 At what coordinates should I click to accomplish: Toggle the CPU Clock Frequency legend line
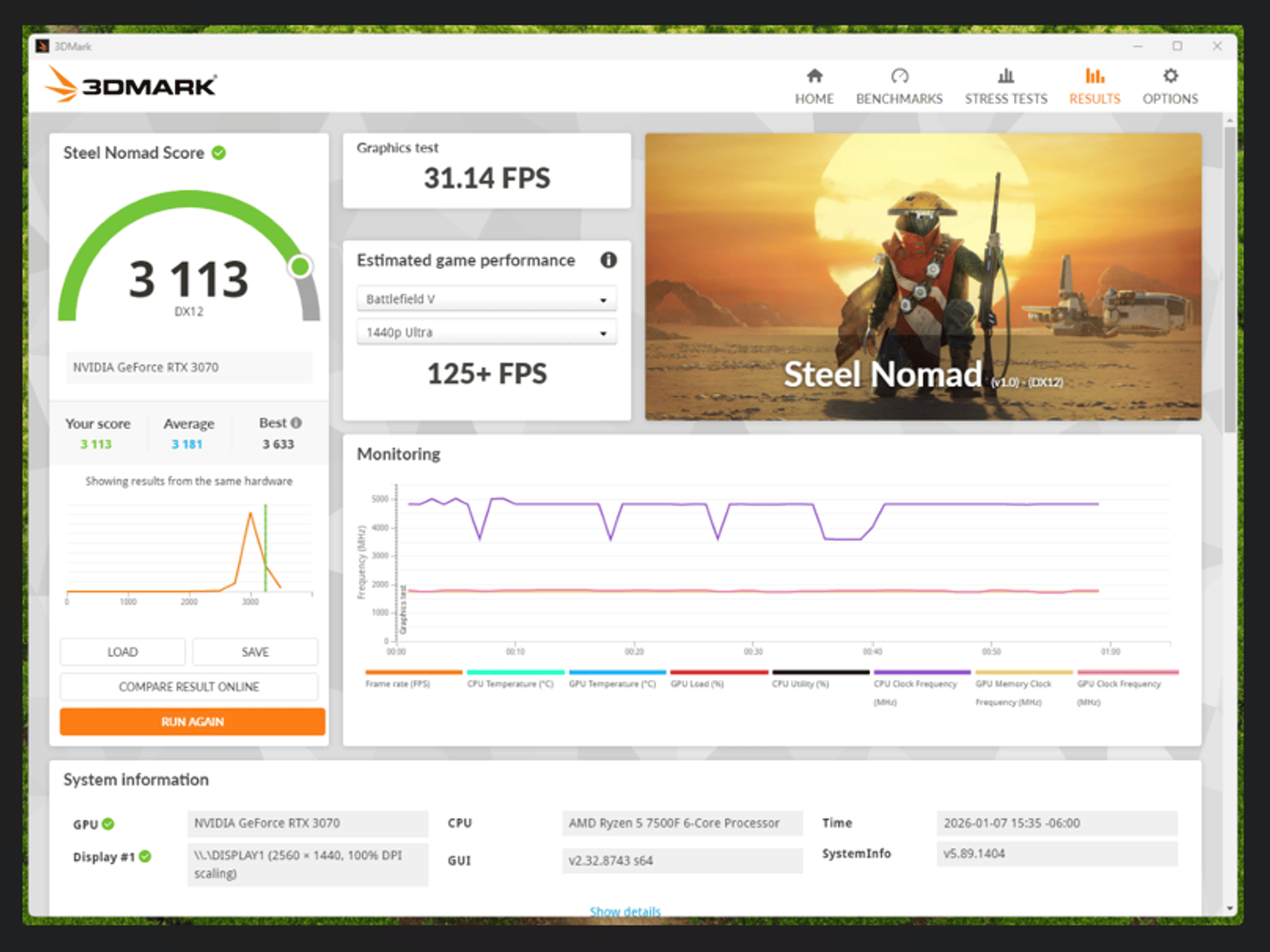921,672
